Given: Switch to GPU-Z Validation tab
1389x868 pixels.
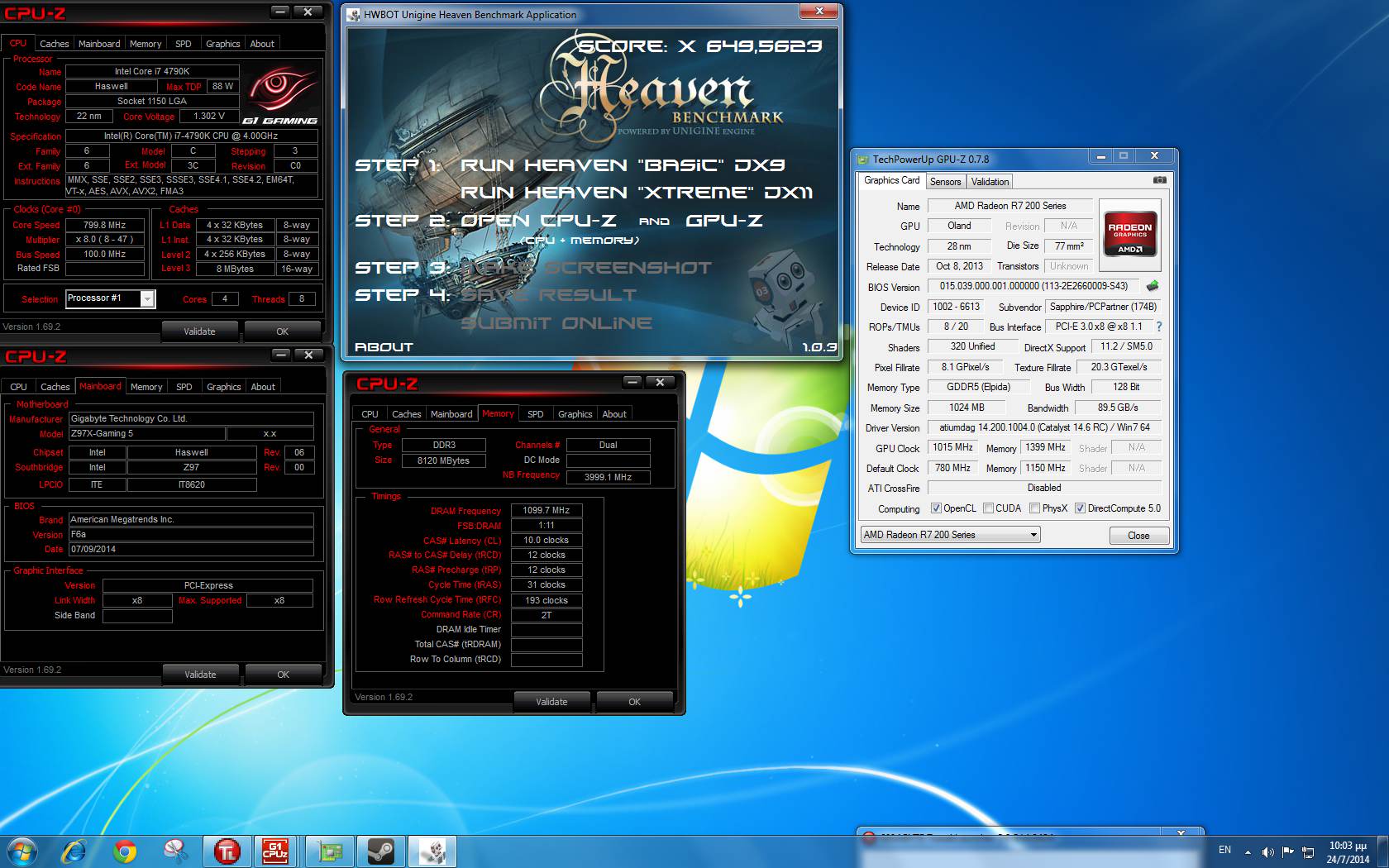Looking at the screenshot, I should point(990,182).
